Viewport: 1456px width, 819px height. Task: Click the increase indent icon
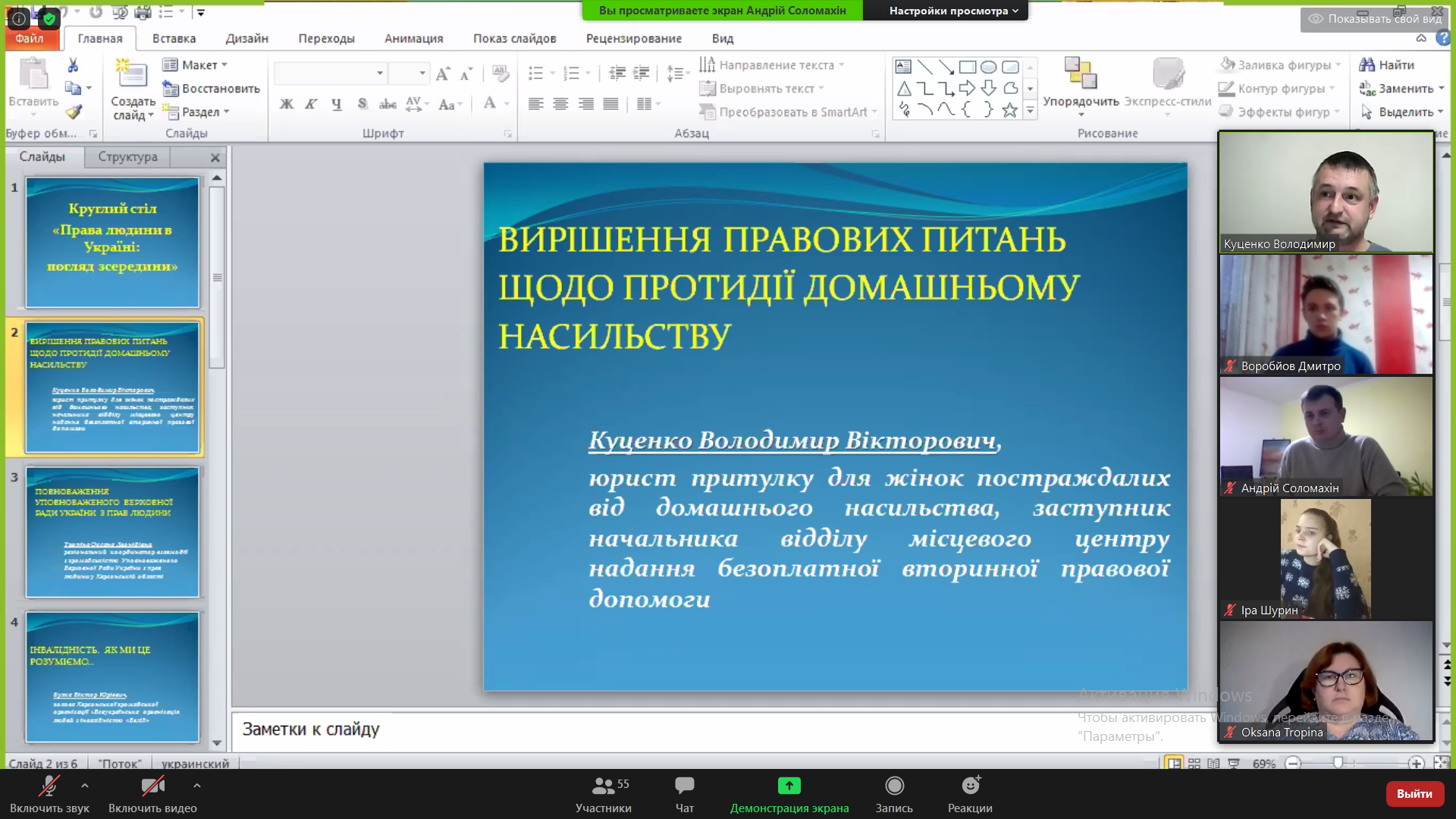pyautogui.click(x=642, y=74)
